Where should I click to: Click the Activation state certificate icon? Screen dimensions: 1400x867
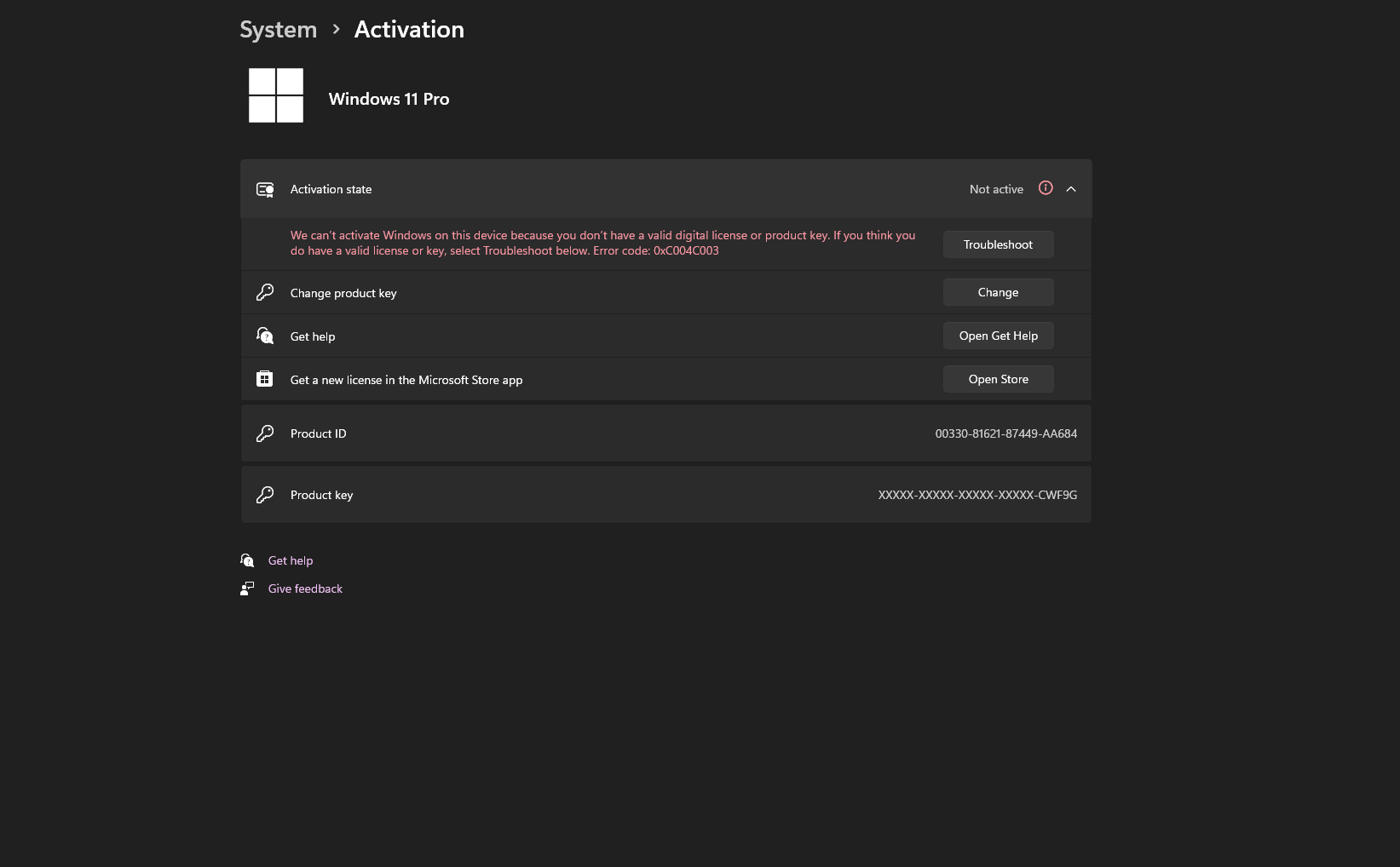click(x=265, y=189)
